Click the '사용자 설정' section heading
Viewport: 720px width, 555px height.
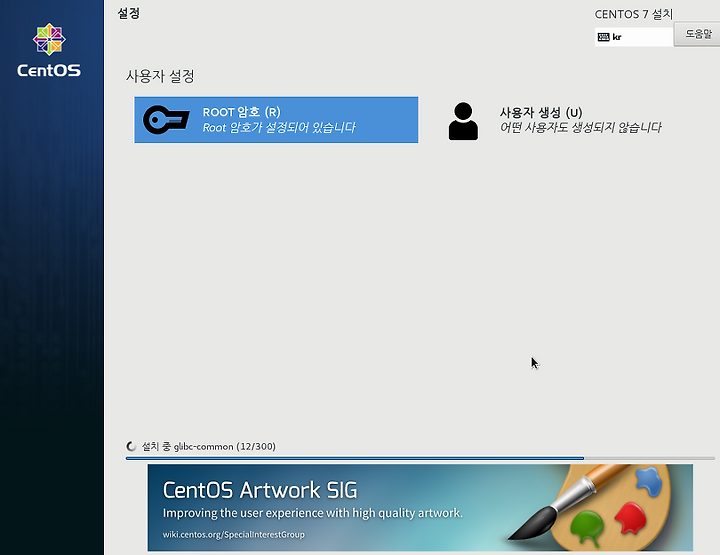click(x=160, y=76)
